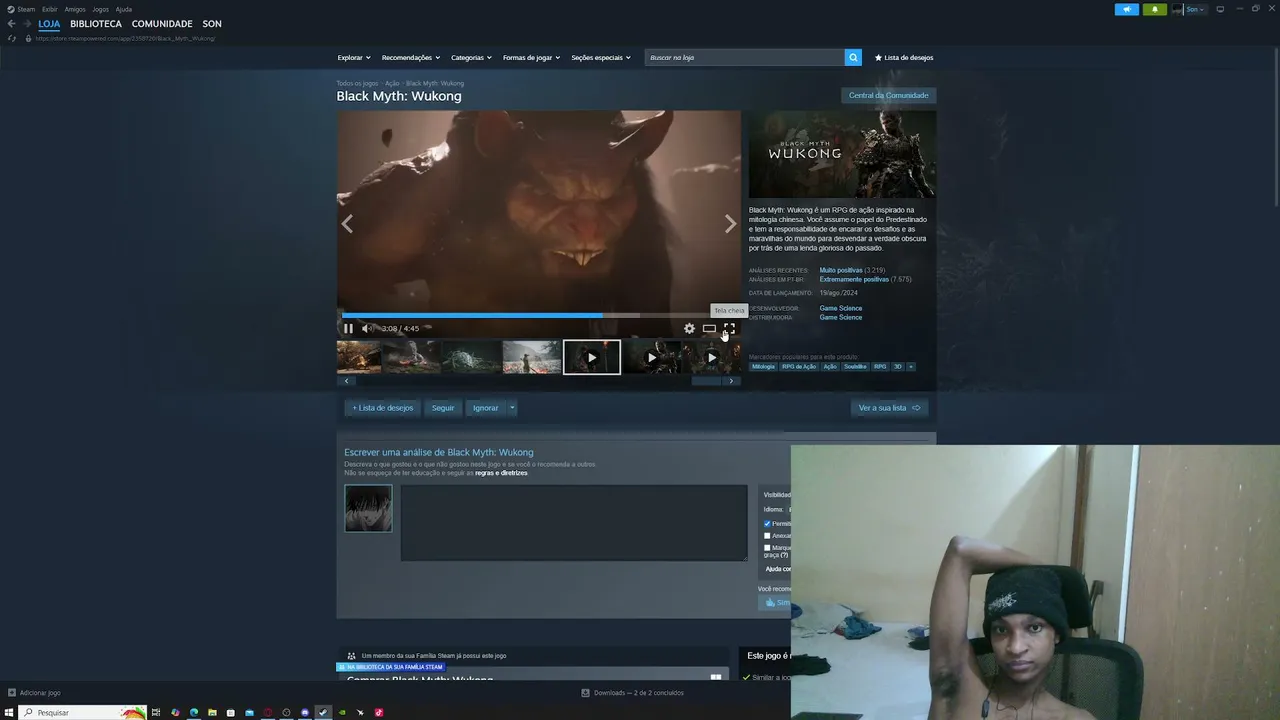
Task: Click the Steam icon in the taskbar
Action: (x=323, y=712)
